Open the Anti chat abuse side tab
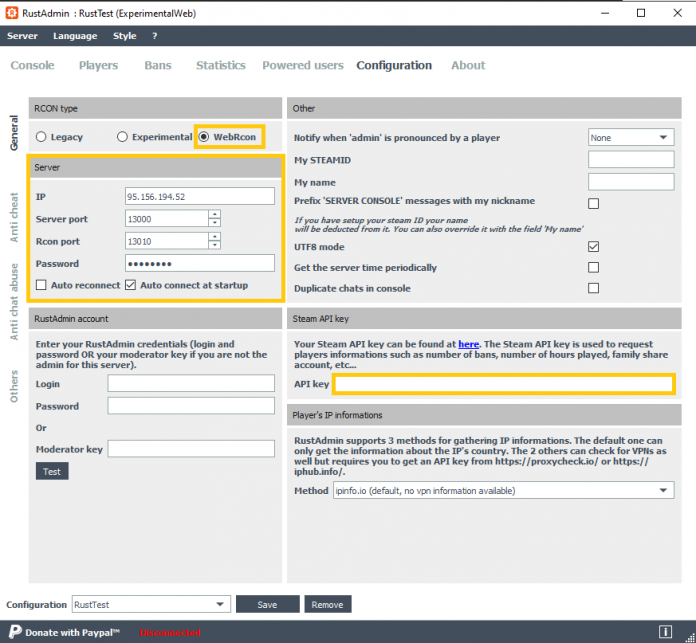Screen dimensions: 696x643 [14, 302]
